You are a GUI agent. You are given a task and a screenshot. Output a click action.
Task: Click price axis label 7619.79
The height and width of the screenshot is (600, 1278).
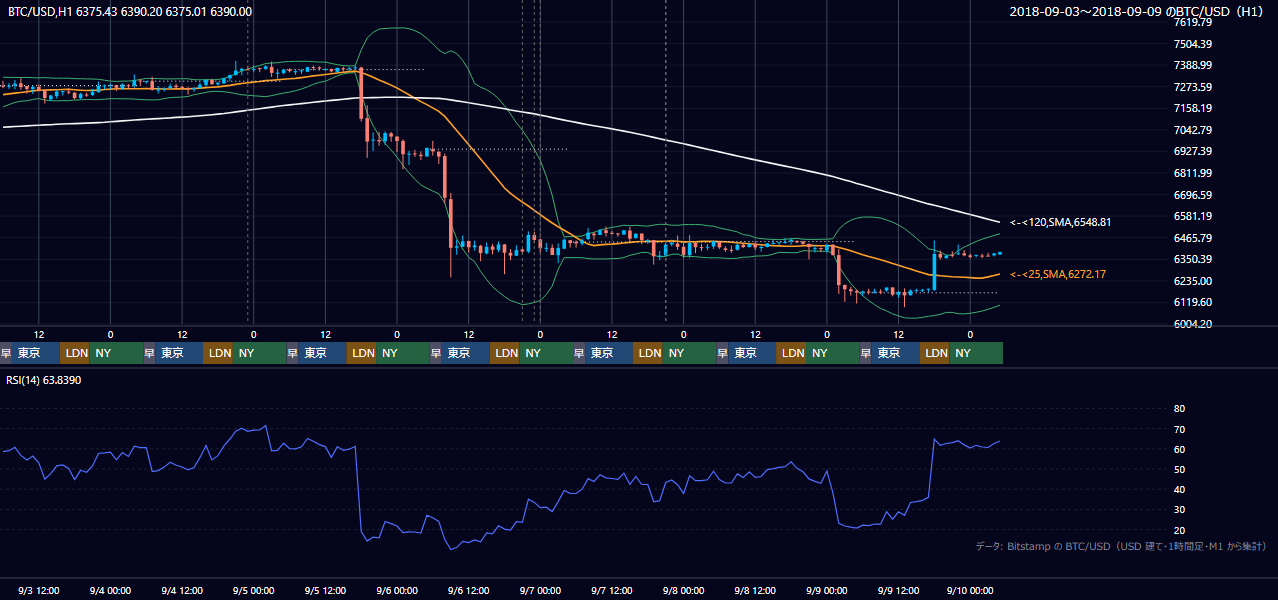tap(1193, 22)
